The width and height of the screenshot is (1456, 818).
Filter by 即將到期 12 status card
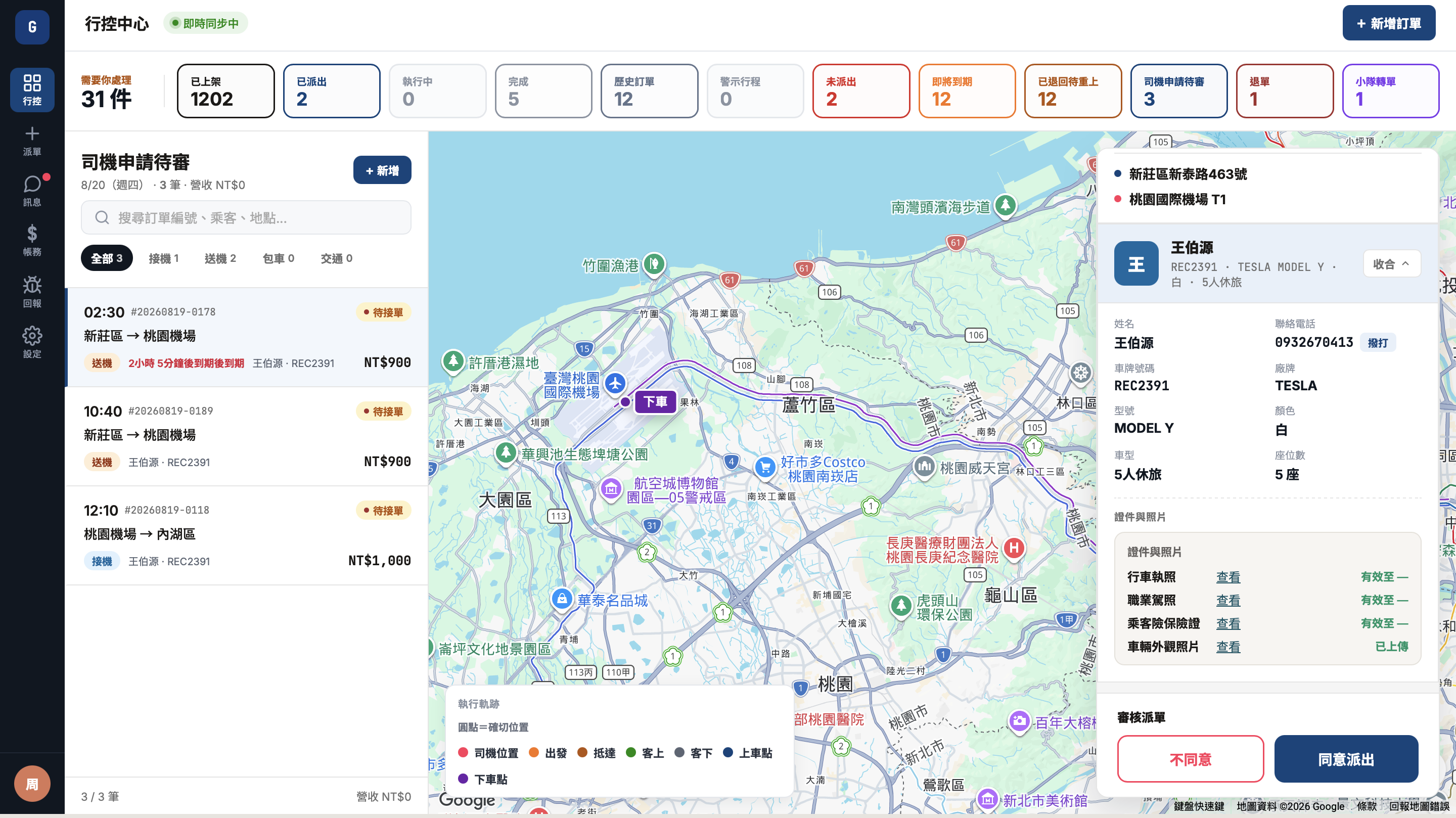pos(967,91)
